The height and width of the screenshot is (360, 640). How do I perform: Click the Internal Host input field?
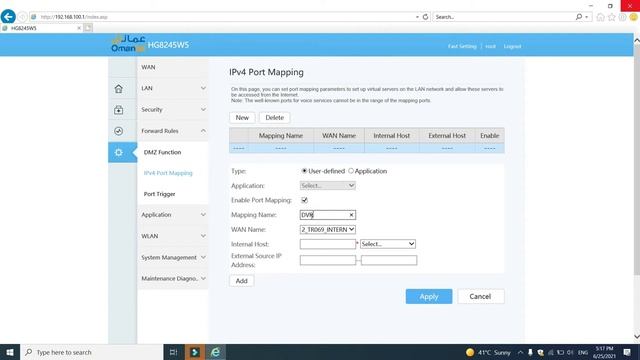[x=327, y=244]
